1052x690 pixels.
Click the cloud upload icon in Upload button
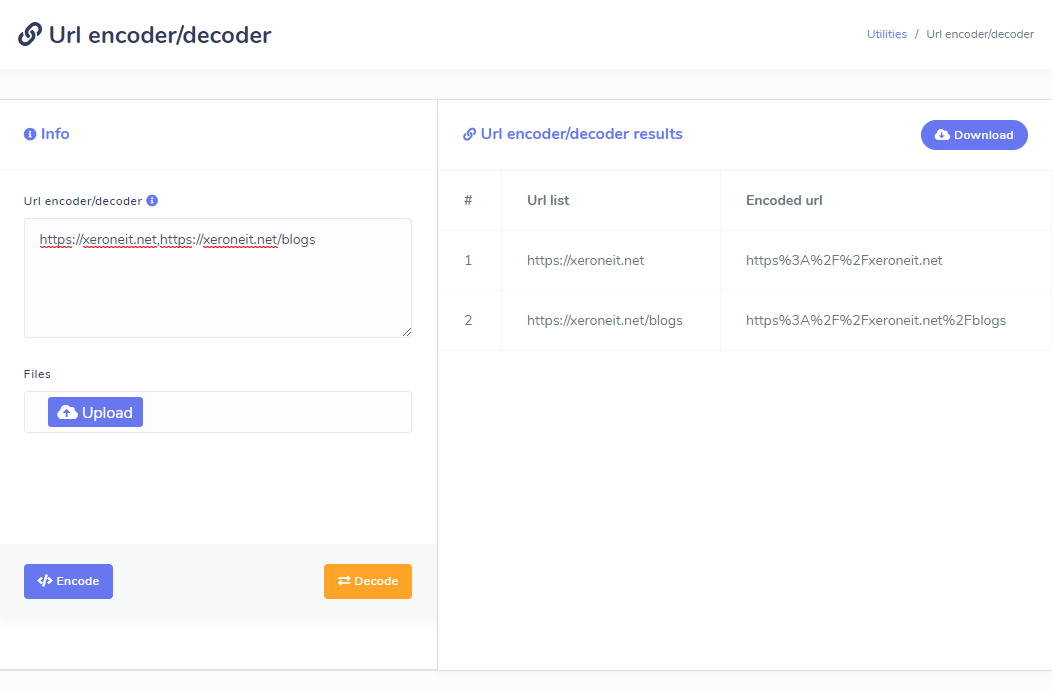[67, 412]
